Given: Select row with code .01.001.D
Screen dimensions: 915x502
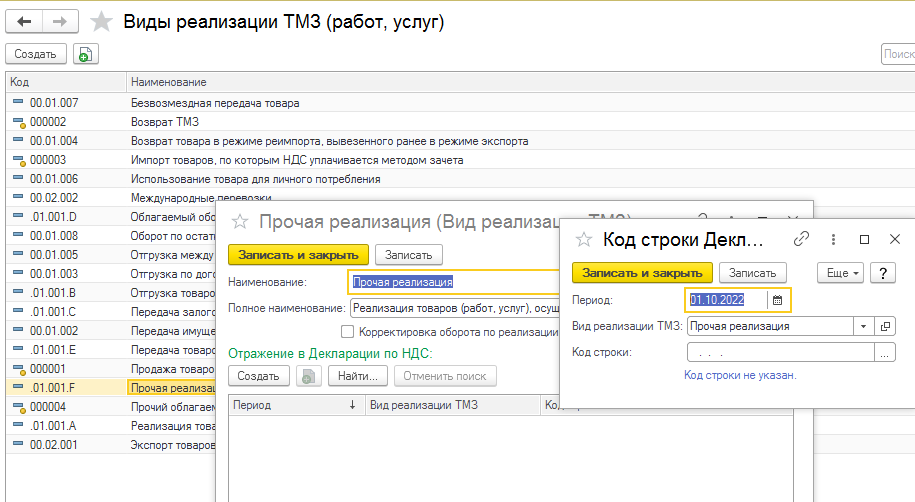Looking at the screenshot, I should tap(111, 217).
